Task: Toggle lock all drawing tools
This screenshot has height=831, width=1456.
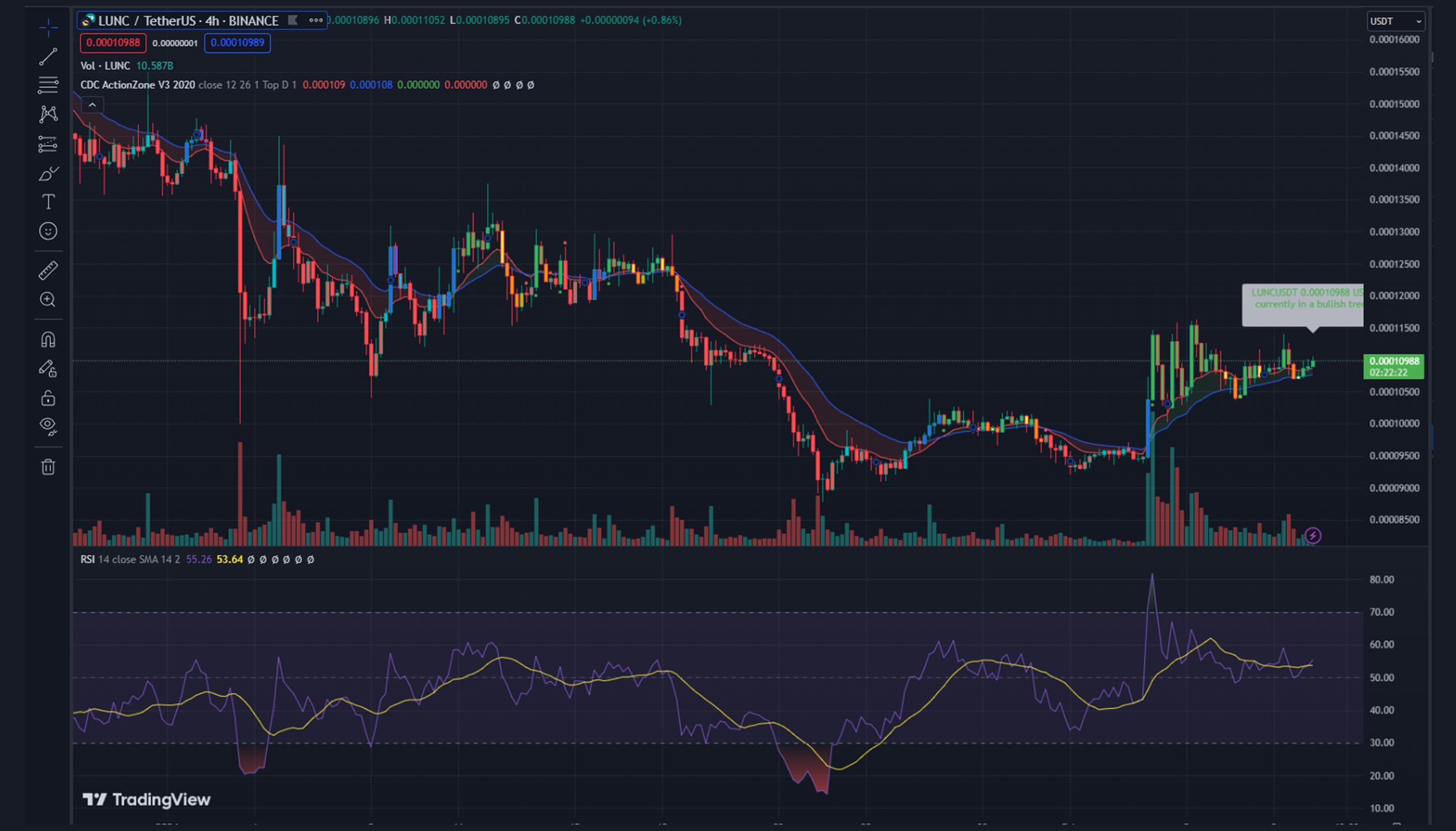Action: click(48, 398)
